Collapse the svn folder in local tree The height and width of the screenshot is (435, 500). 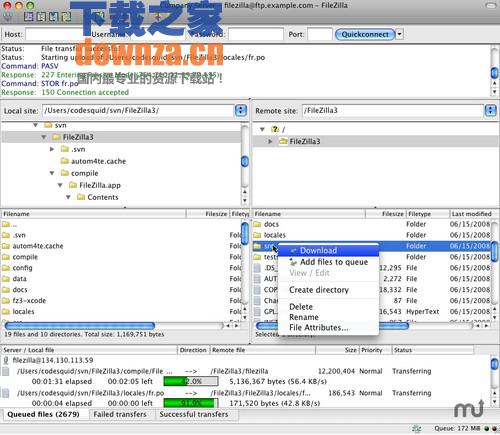[36, 125]
